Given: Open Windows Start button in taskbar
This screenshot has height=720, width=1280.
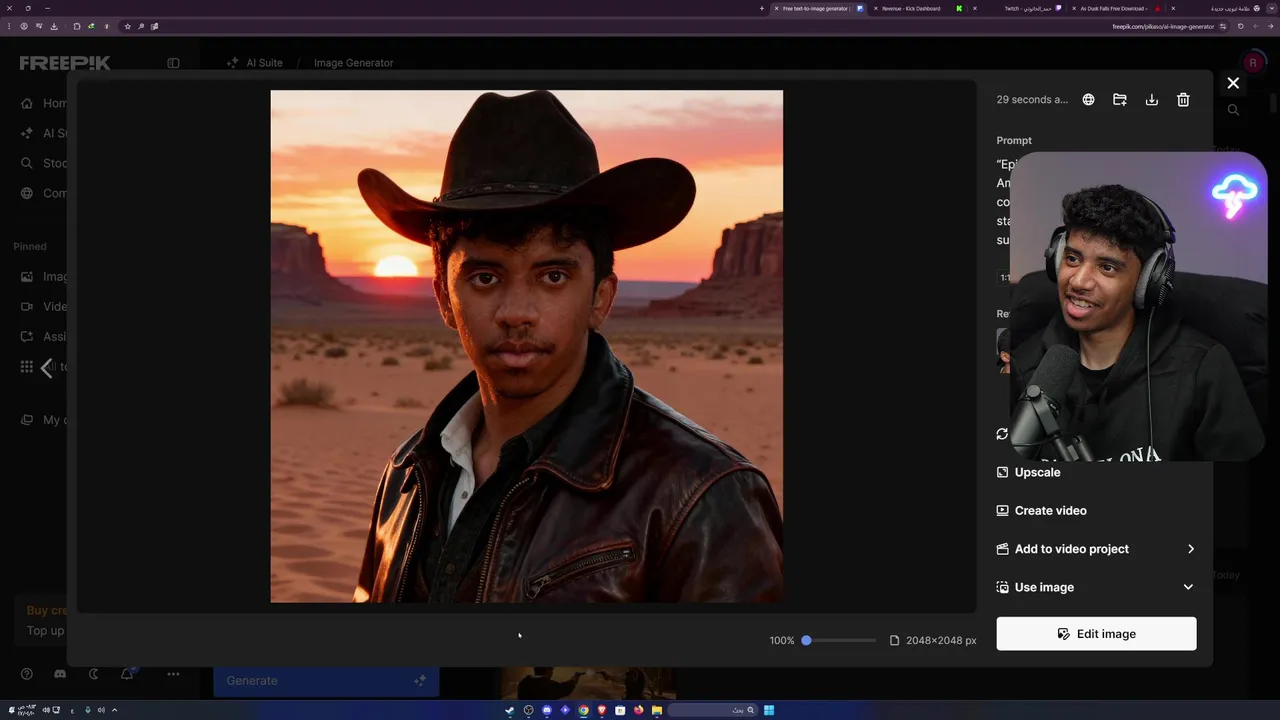Looking at the screenshot, I should point(769,710).
